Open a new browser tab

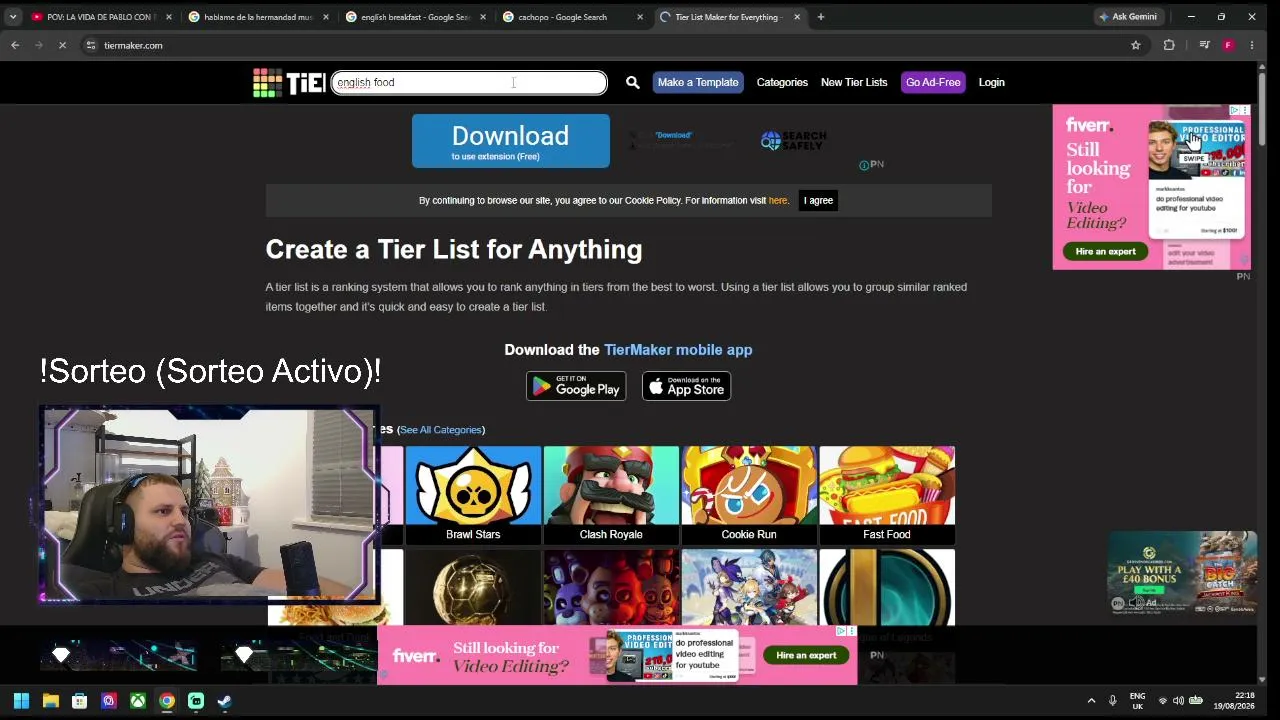pos(821,17)
